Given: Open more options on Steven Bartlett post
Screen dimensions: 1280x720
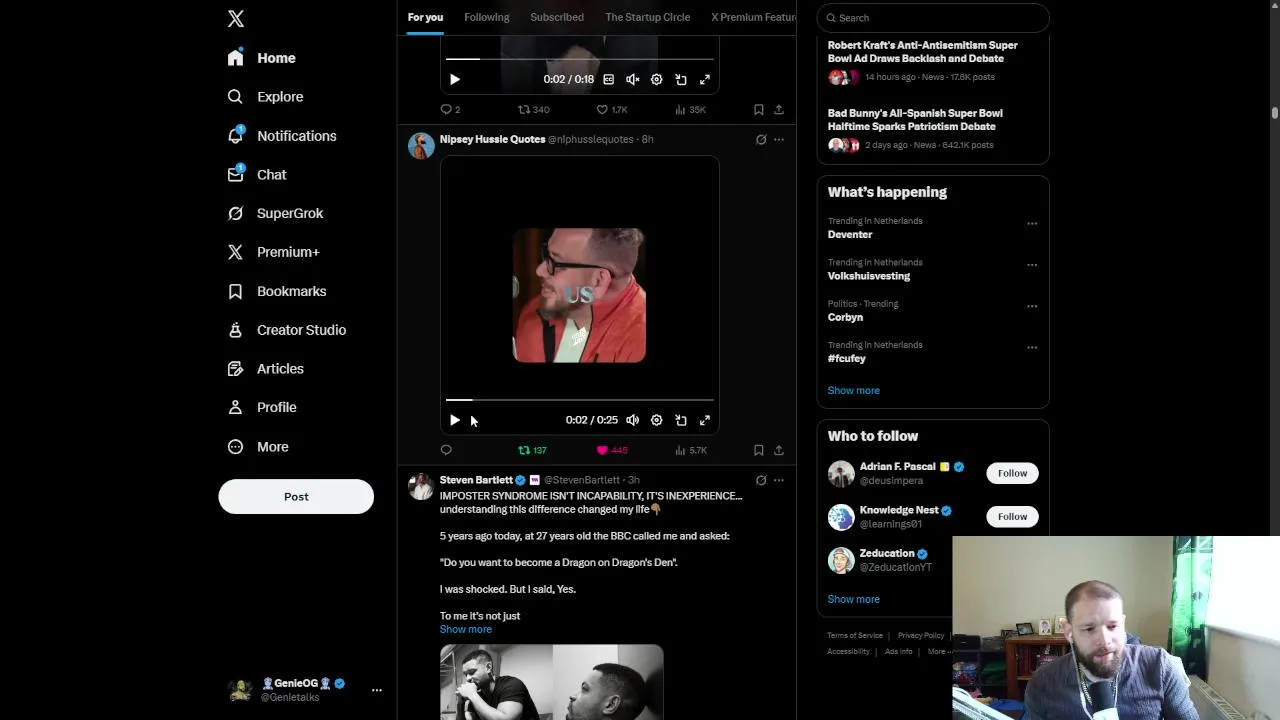Looking at the screenshot, I should (x=779, y=480).
